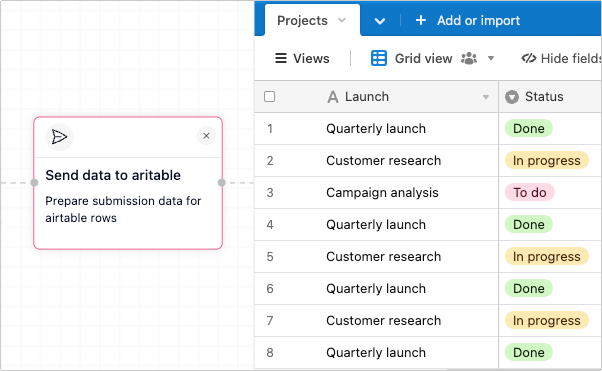Screen dimensions: 602x371
Task: Click the Done status tag in row 8
Action: pyautogui.click(x=529, y=353)
